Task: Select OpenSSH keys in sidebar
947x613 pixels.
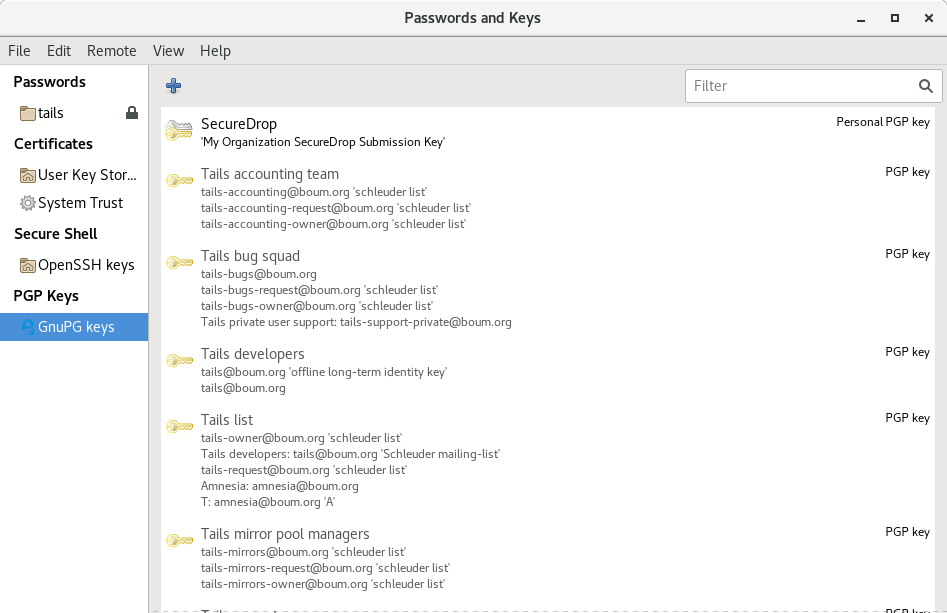Action: [74, 265]
